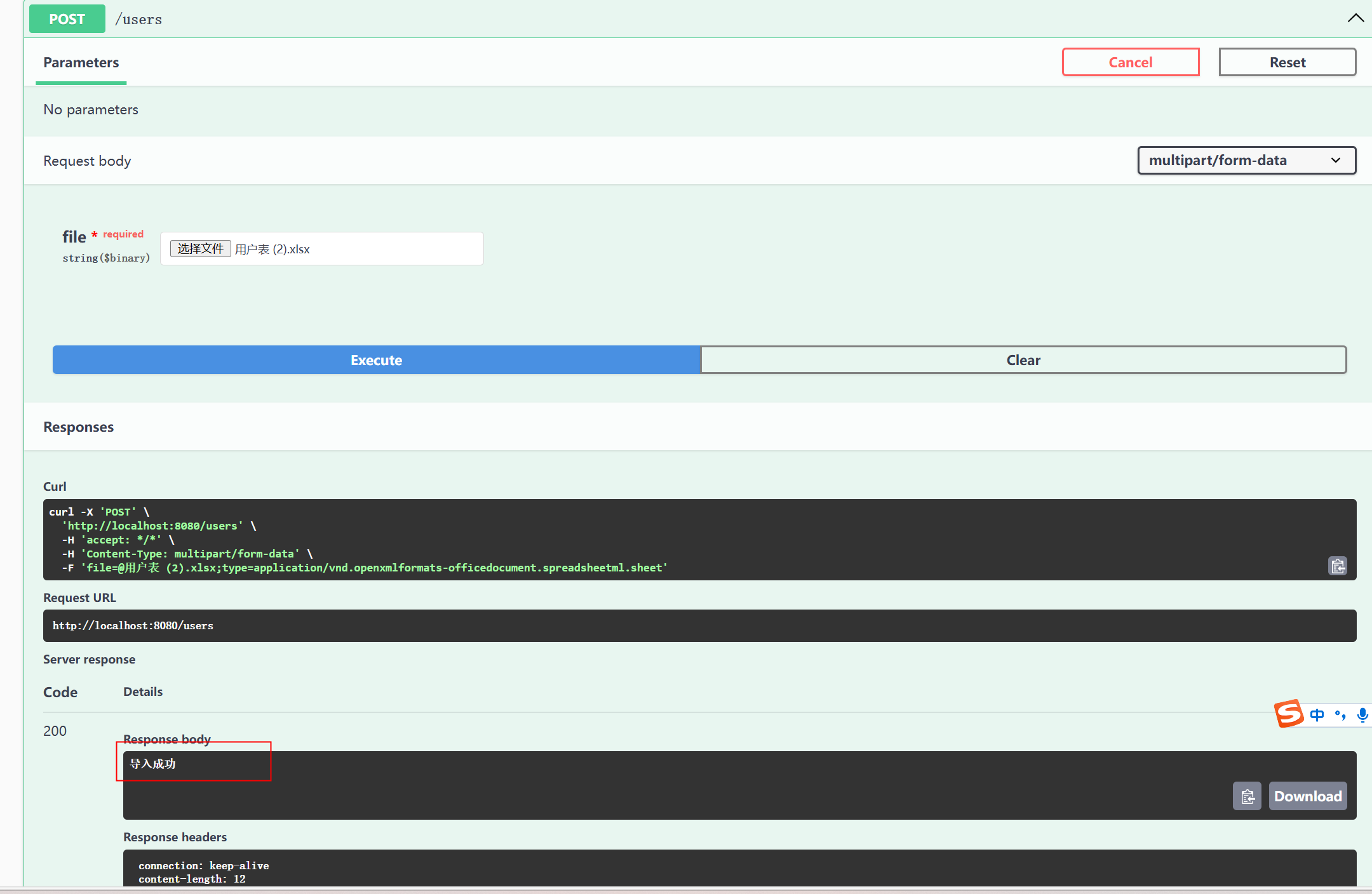Select the Parameters tab
This screenshot has width=1372, height=894.
[x=81, y=62]
